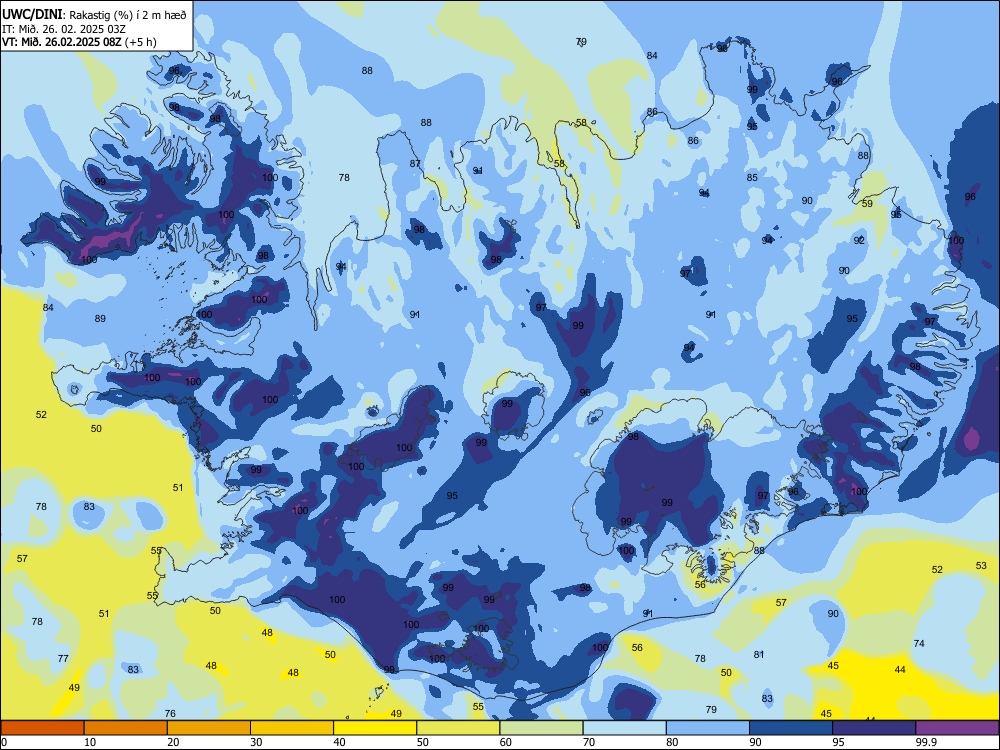Click the humidity value '77' on the map
Viewport: 1000px width, 750px height.
[62, 658]
